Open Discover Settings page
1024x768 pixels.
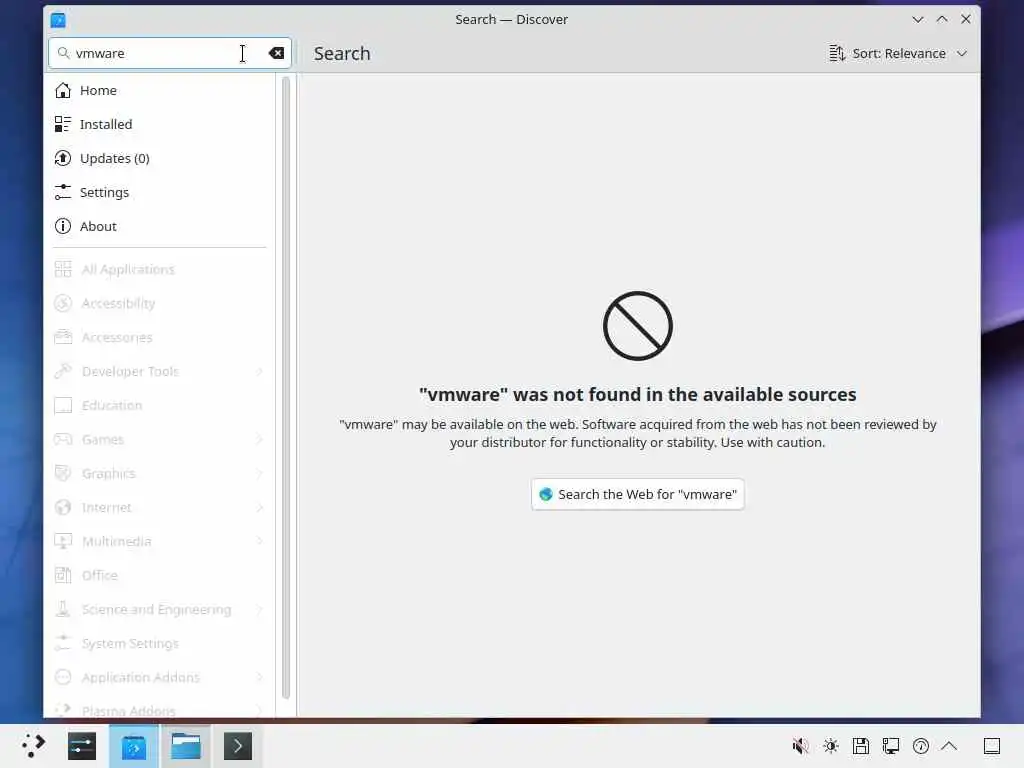[159, 192]
